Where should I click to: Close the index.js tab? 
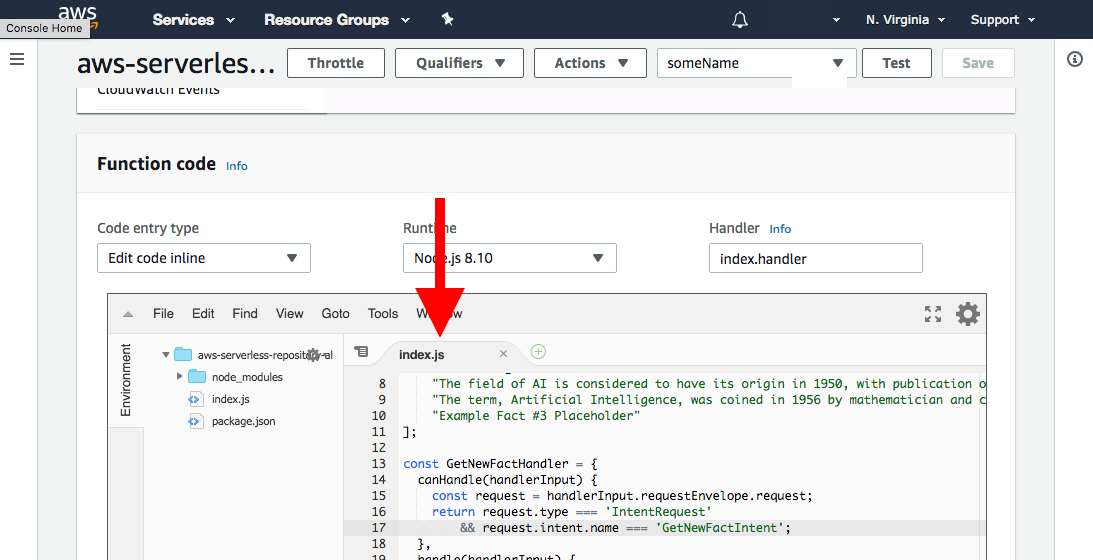coord(504,354)
